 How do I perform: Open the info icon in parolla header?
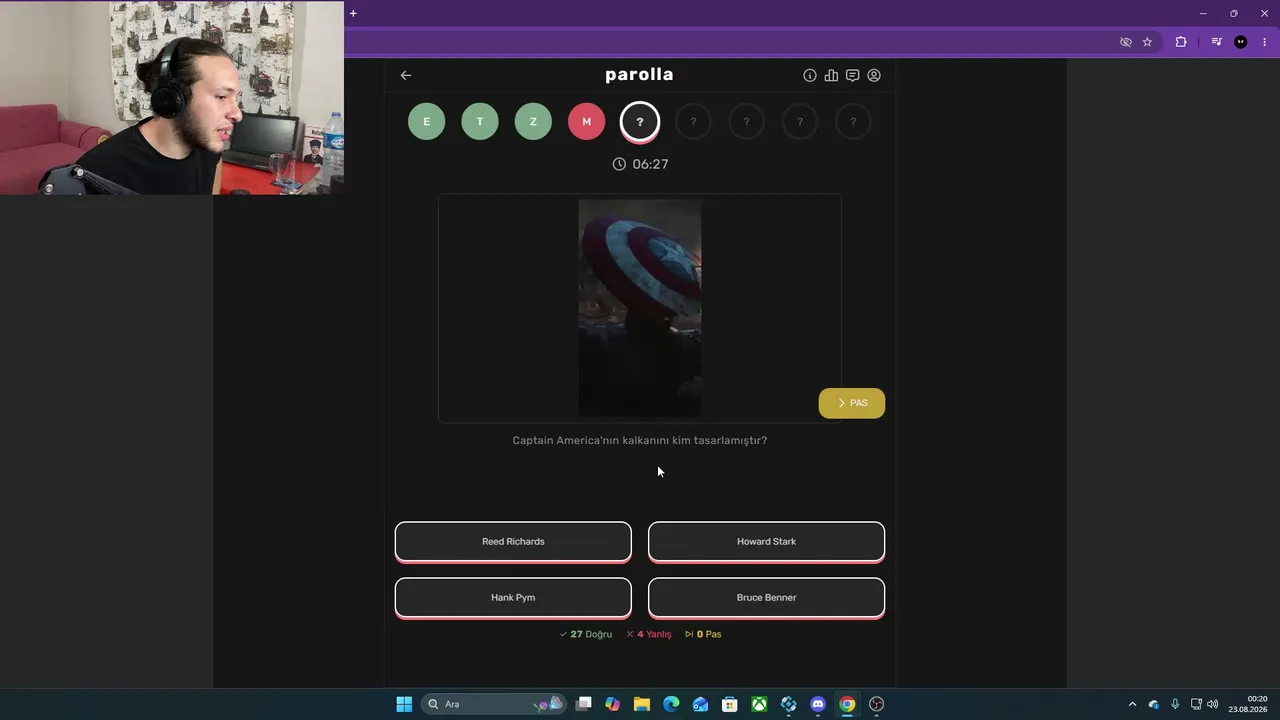click(x=810, y=75)
